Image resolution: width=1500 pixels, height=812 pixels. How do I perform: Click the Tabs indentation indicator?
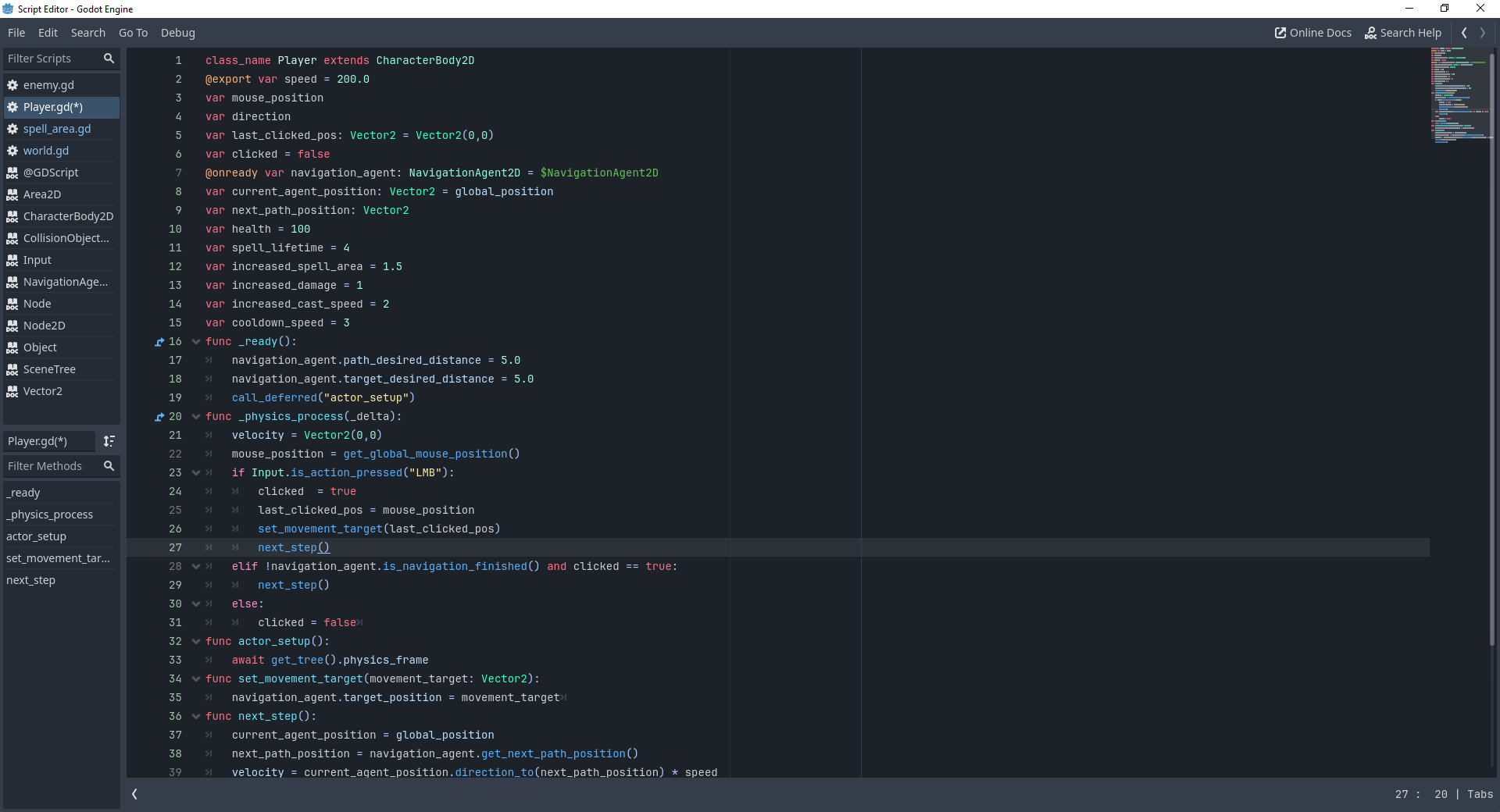(1480, 794)
